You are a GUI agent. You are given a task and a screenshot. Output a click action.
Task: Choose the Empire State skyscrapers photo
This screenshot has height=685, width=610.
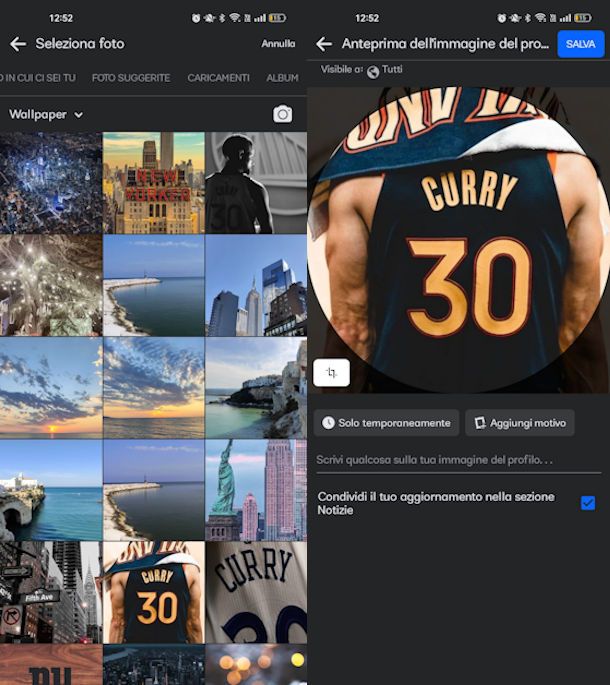(256, 285)
